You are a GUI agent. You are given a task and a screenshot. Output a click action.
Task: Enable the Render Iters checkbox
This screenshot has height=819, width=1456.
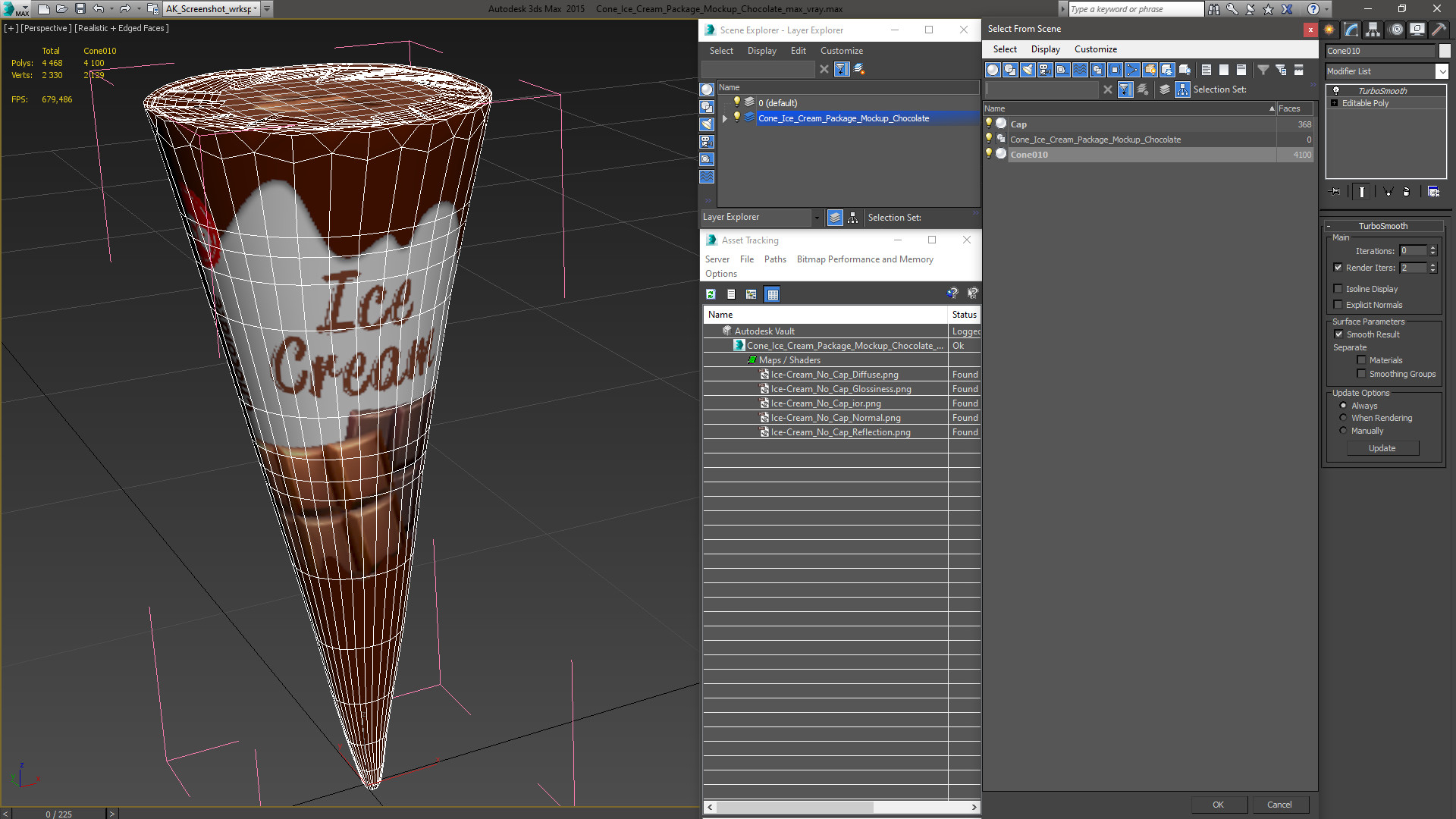point(1338,268)
